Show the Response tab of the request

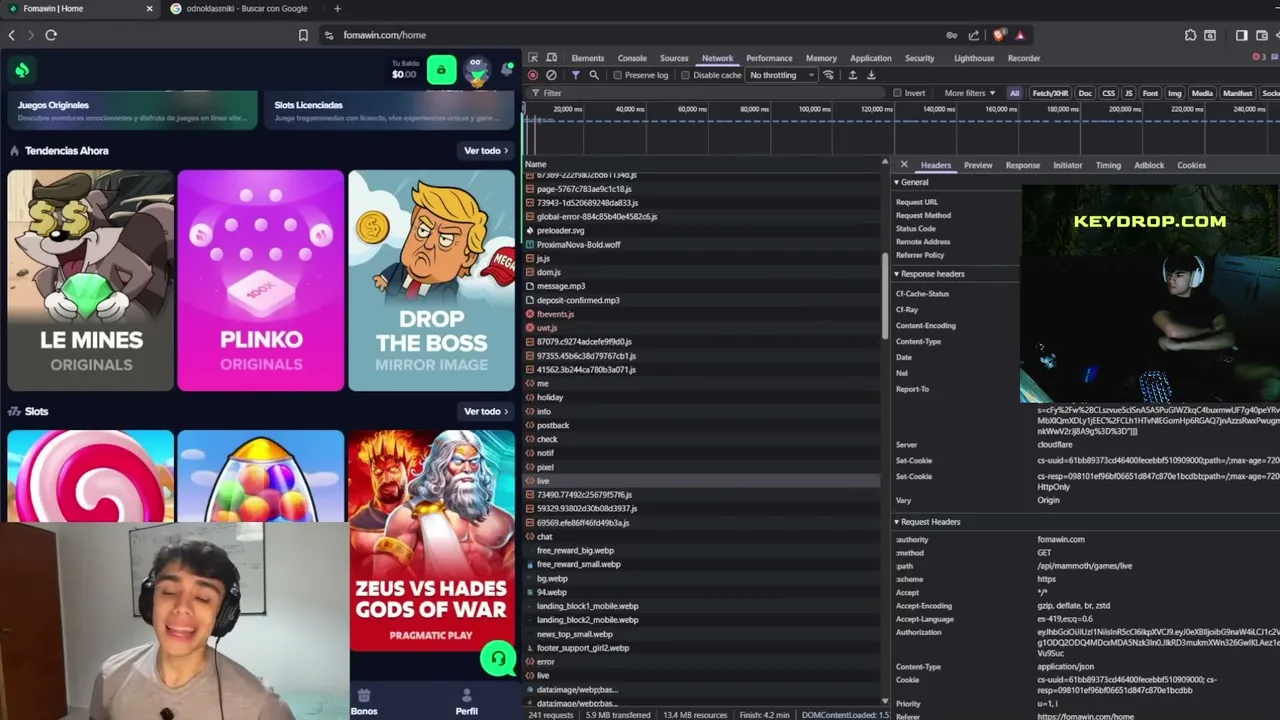point(1022,165)
